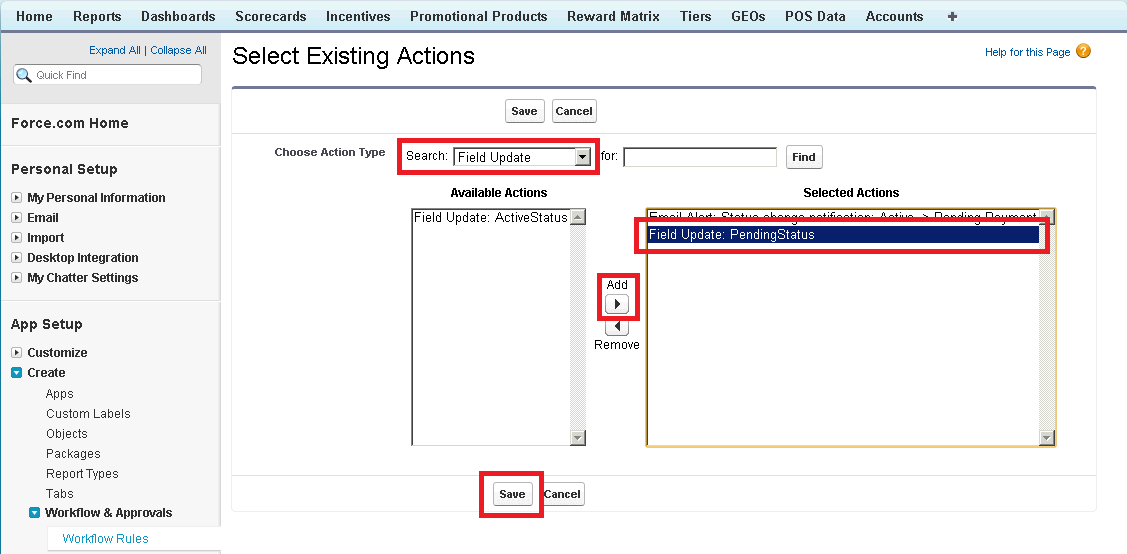Switch to the Reward Matrix tab
The image size is (1127, 554).
[613, 16]
